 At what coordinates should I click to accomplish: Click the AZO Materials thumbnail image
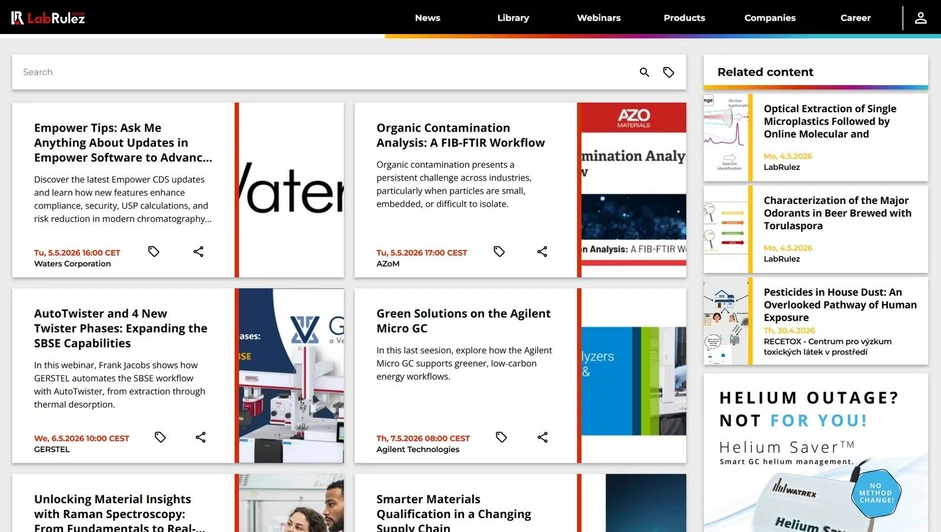click(634, 190)
